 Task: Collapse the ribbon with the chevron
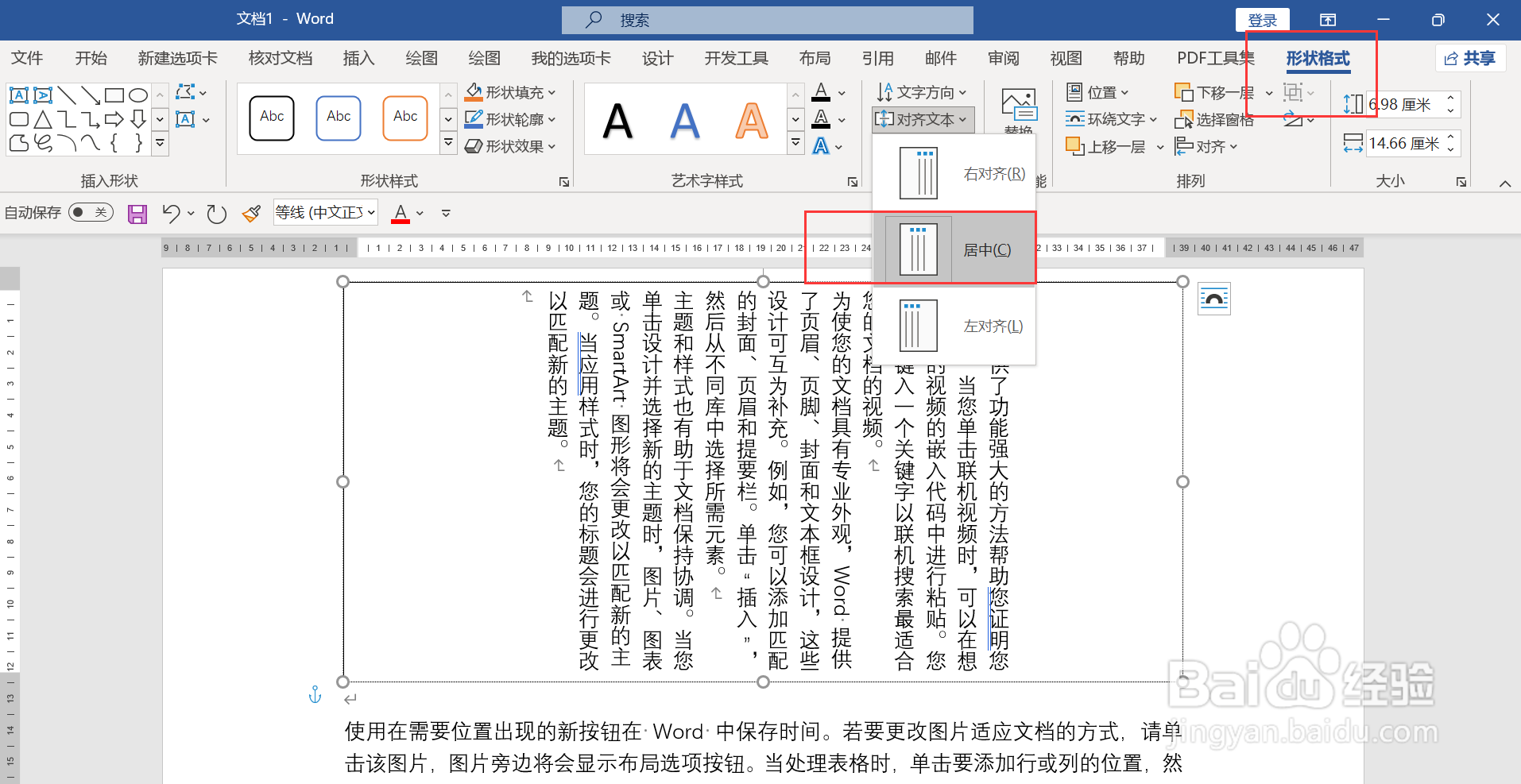point(1505,183)
